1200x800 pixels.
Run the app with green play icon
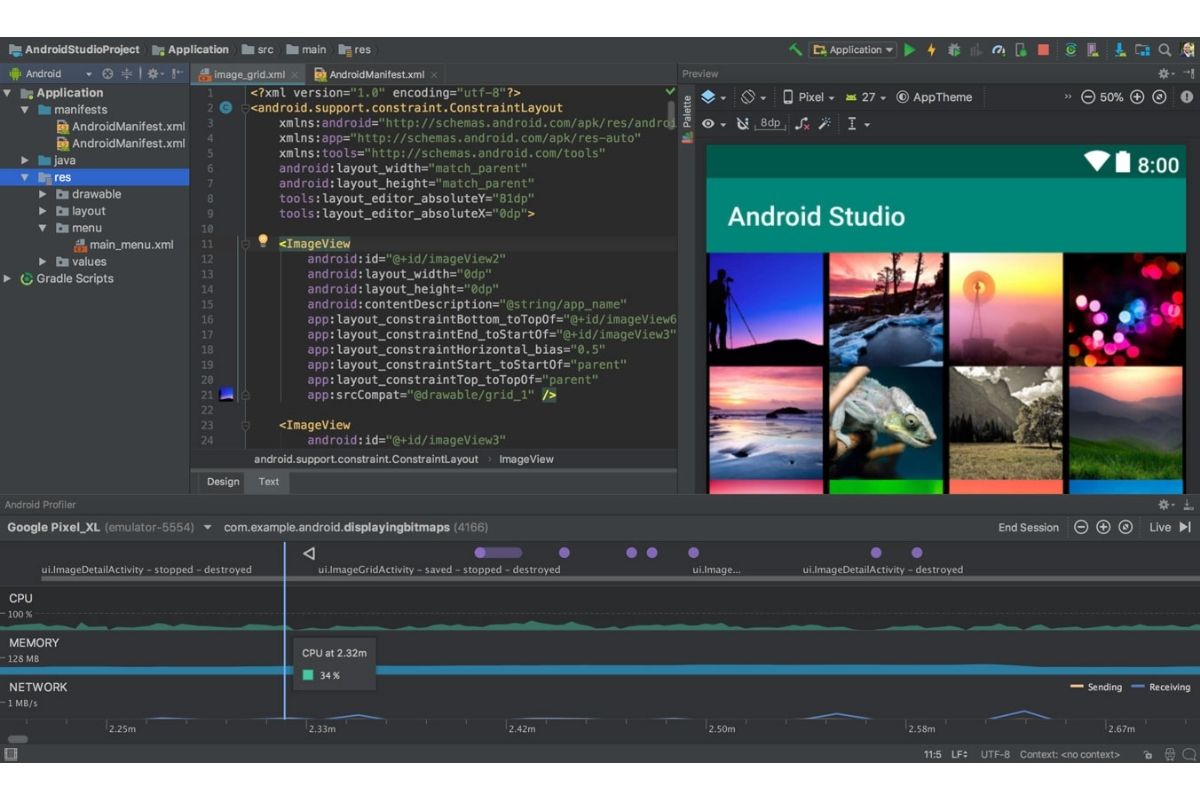(x=909, y=49)
